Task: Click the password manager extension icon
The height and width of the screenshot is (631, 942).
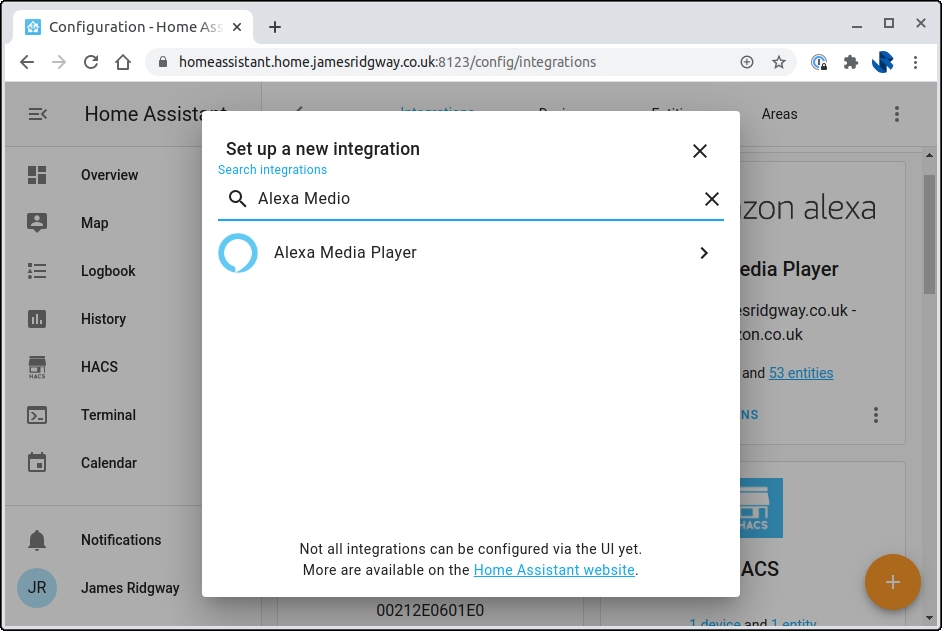Action: [819, 62]
